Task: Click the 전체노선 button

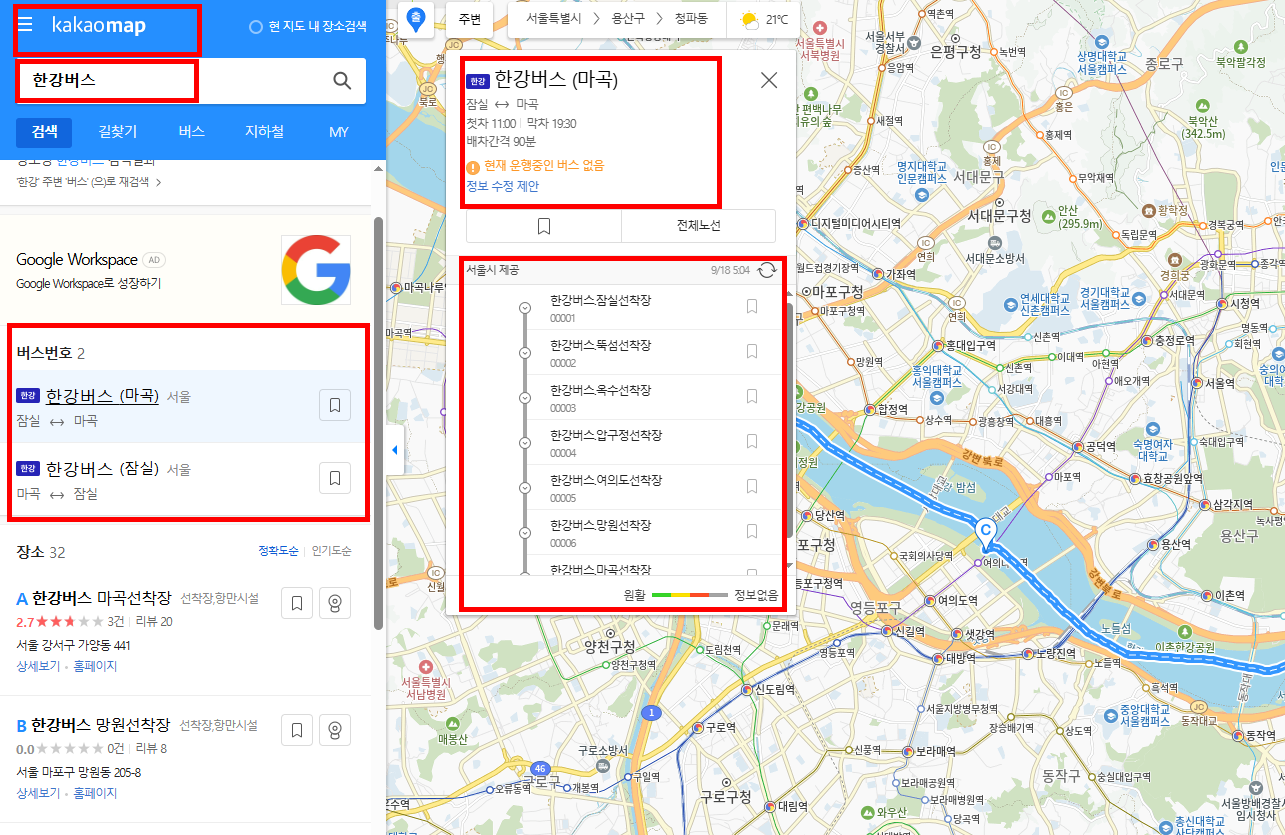Action: point(699,226)
